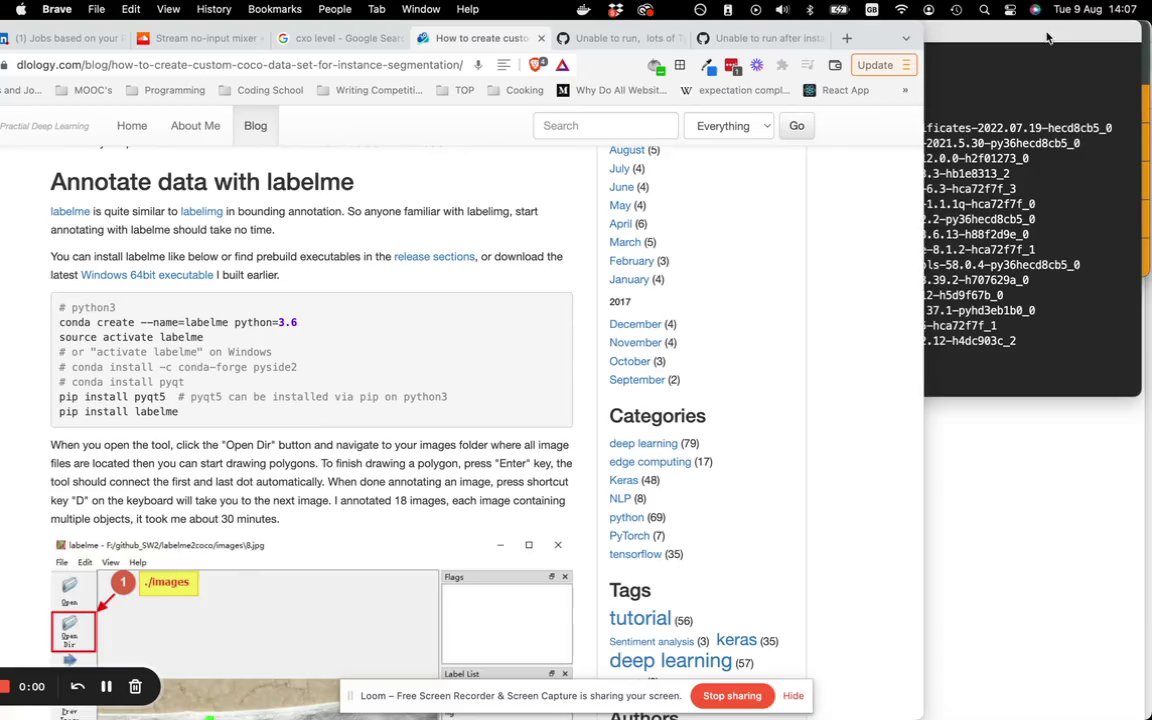1152x720 pixels.
Task: Toggle reader mode icon in address bar
Action: (503, 65)
